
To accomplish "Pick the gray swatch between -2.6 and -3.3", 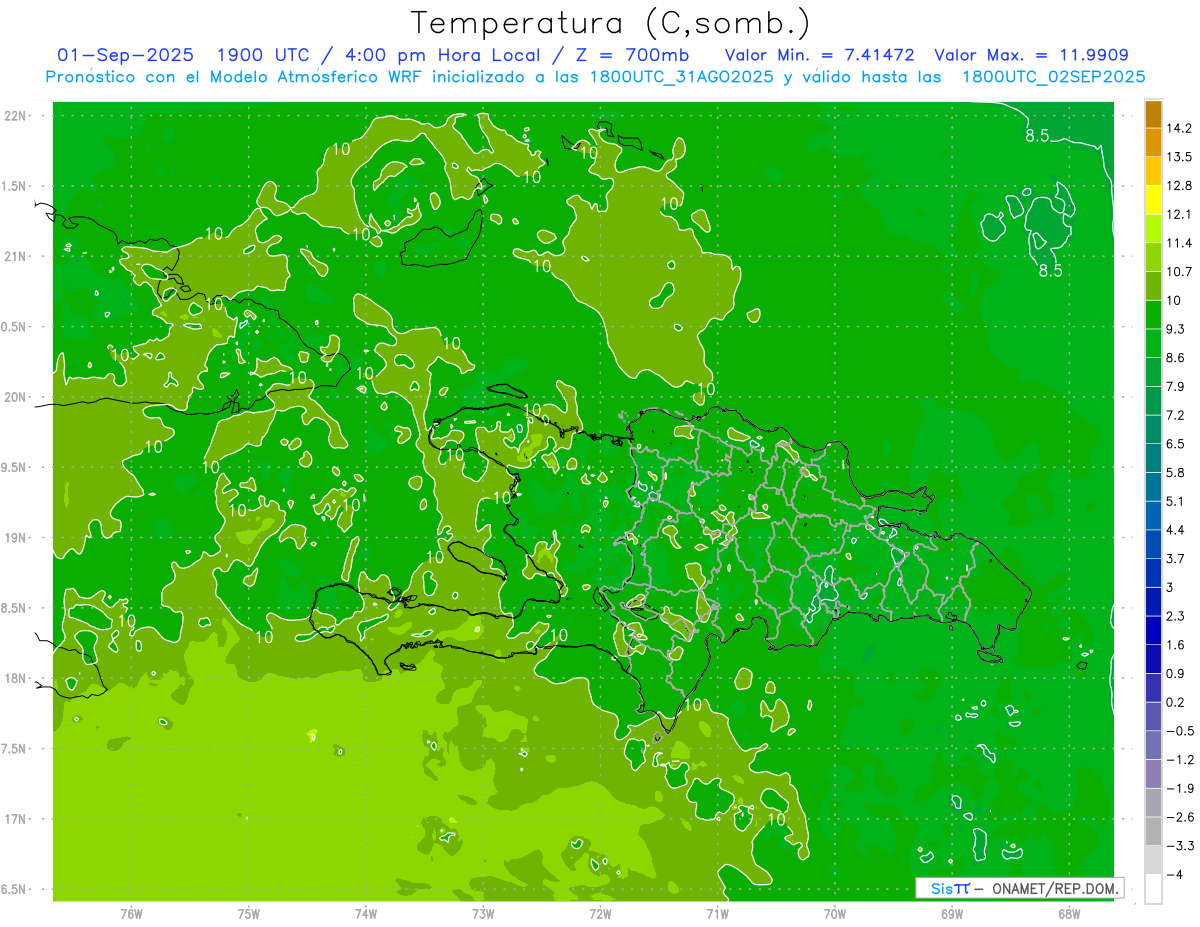I will (x=1153, y=831).
